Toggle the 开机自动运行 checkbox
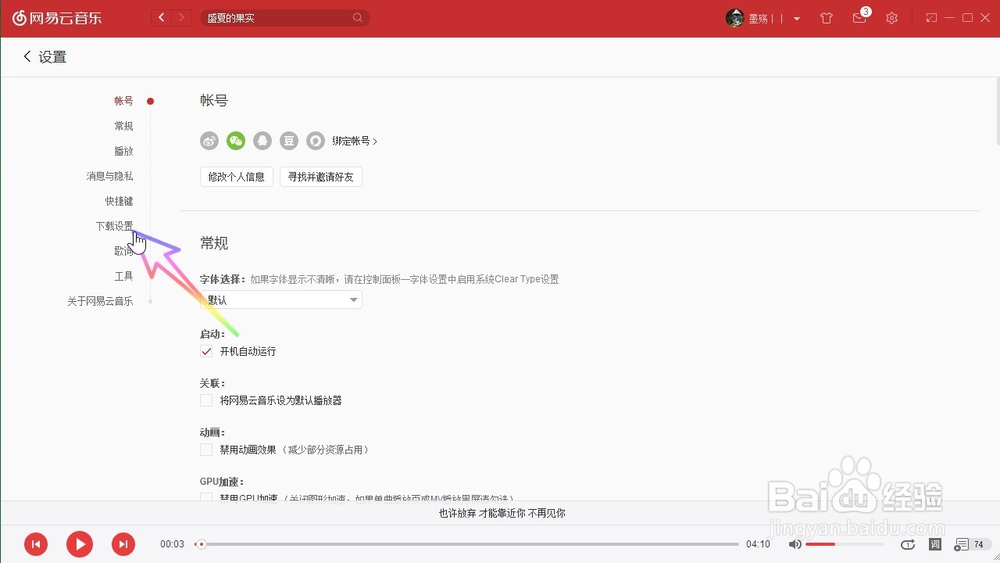This screenshot has height=563, width=1000. [x=206, y=351]
